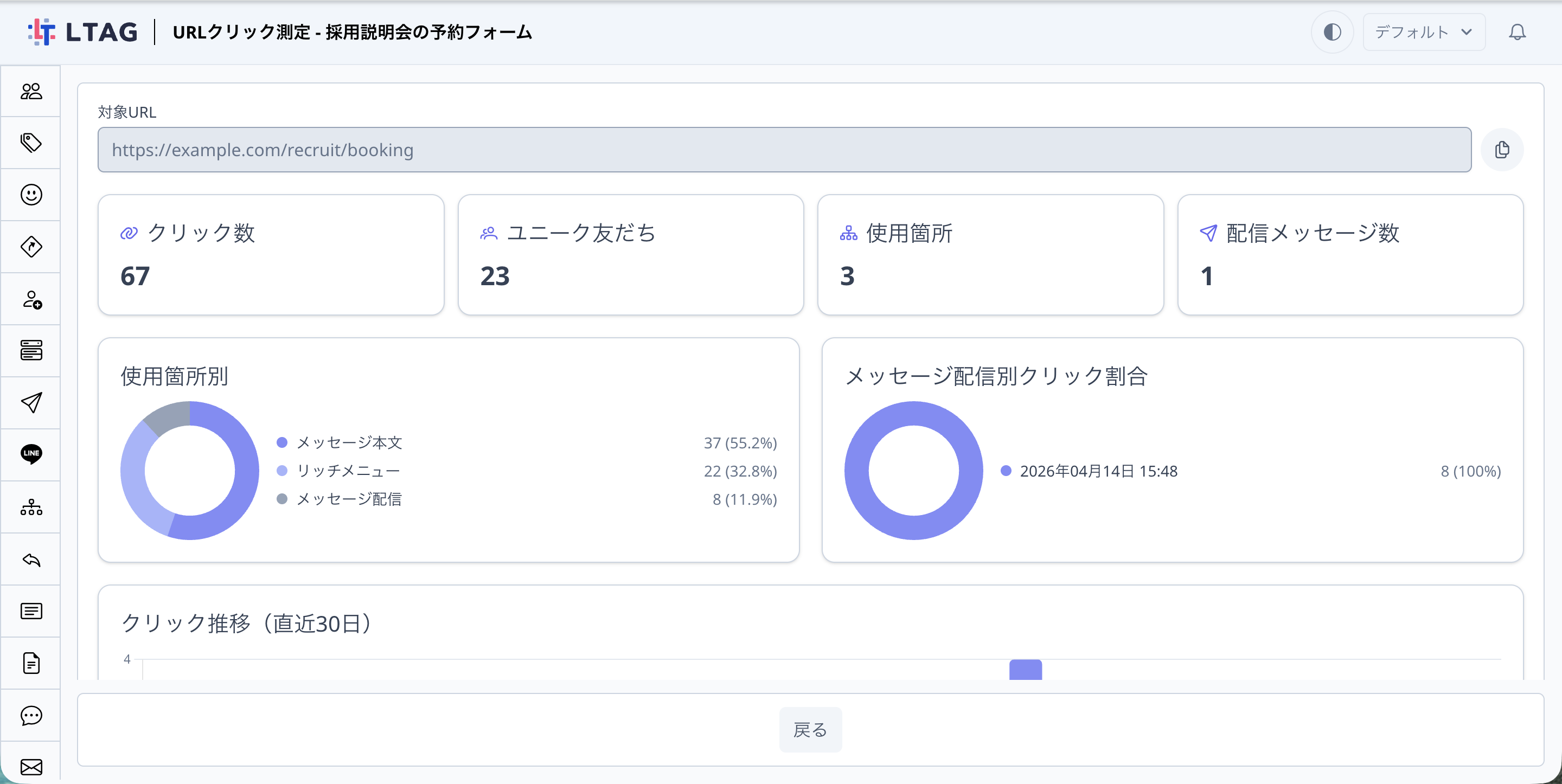Copy the target URL with clipboard icon
This screenshot has width=1562, height=784.
click(1501, 150)
